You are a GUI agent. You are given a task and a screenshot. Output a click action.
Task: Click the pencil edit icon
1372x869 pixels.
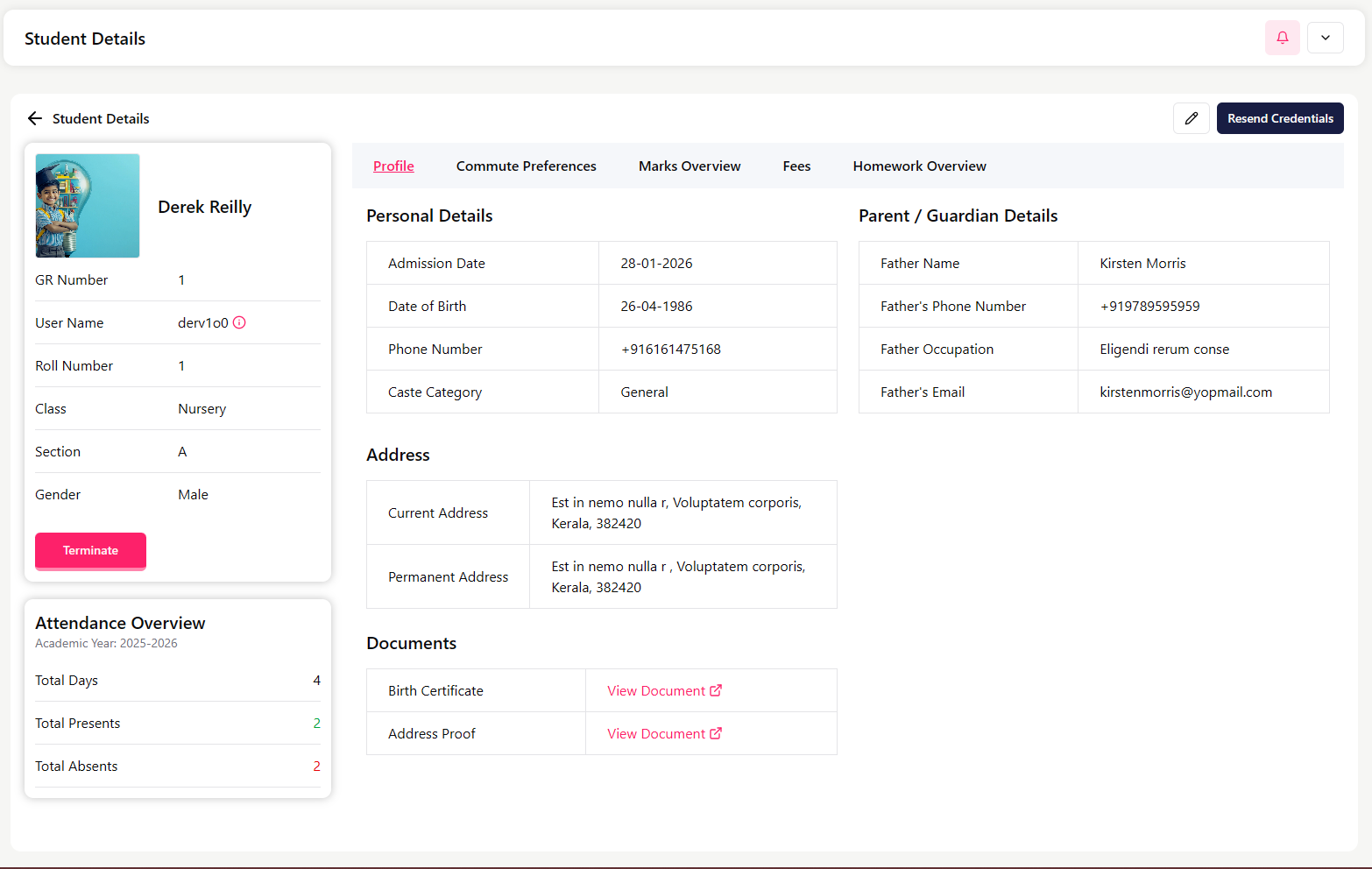pyautogui.click(x=1191, y=118)
